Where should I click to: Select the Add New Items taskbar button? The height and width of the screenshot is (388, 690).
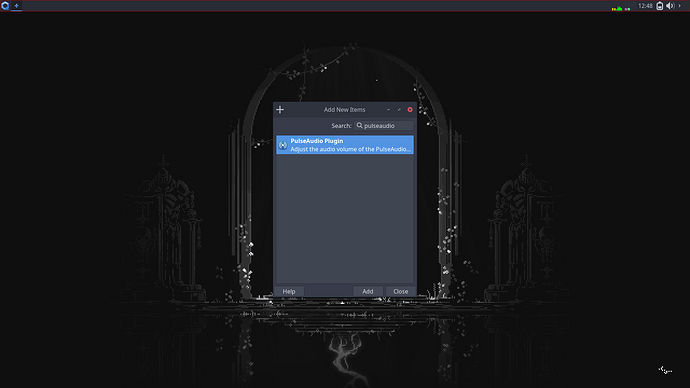point(16,6)
